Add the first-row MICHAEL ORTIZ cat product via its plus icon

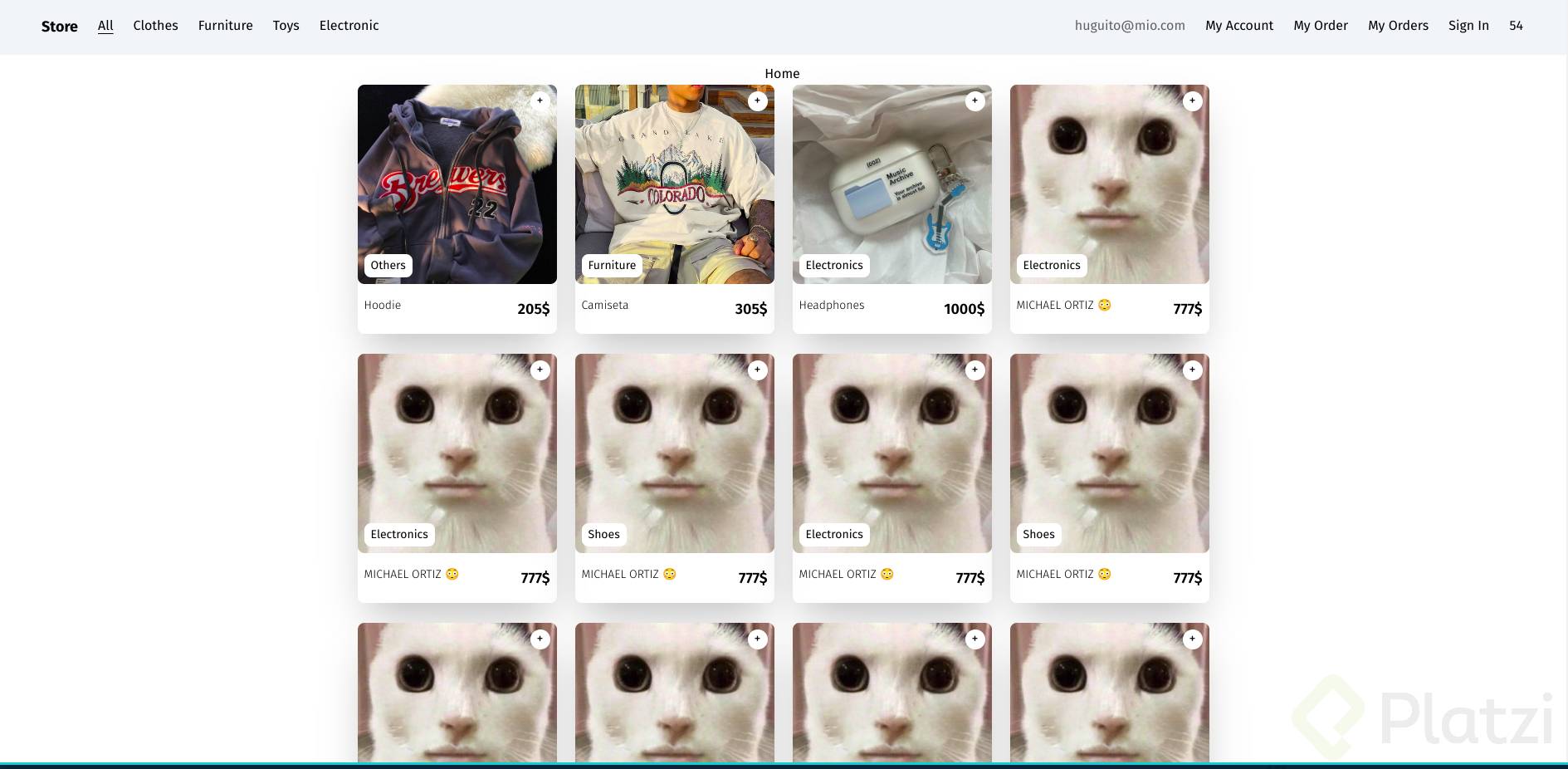[x=1193, y=100]
